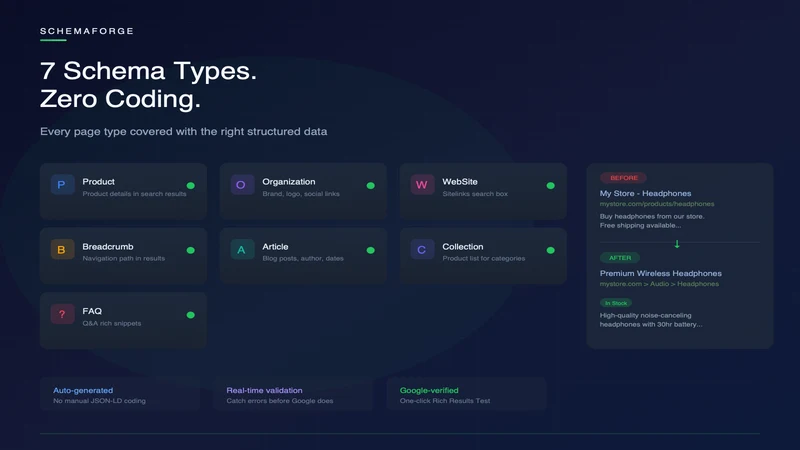Click the Breadcrumb schema B icon
800x450 pixels.
pos(62,249)
